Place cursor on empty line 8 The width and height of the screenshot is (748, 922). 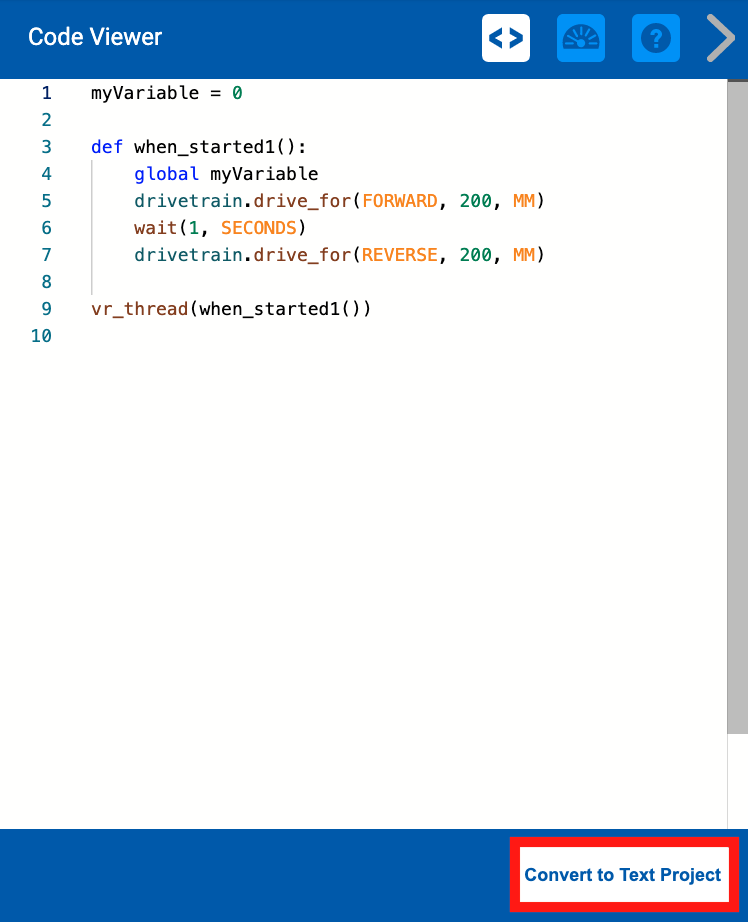click(300, 281)
